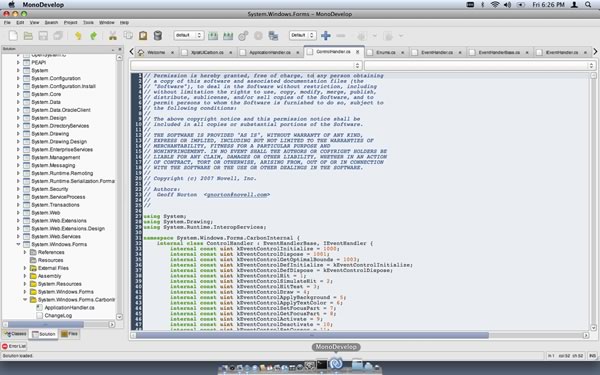Click the cut scissors toolbar icon

tap(112, 36)
